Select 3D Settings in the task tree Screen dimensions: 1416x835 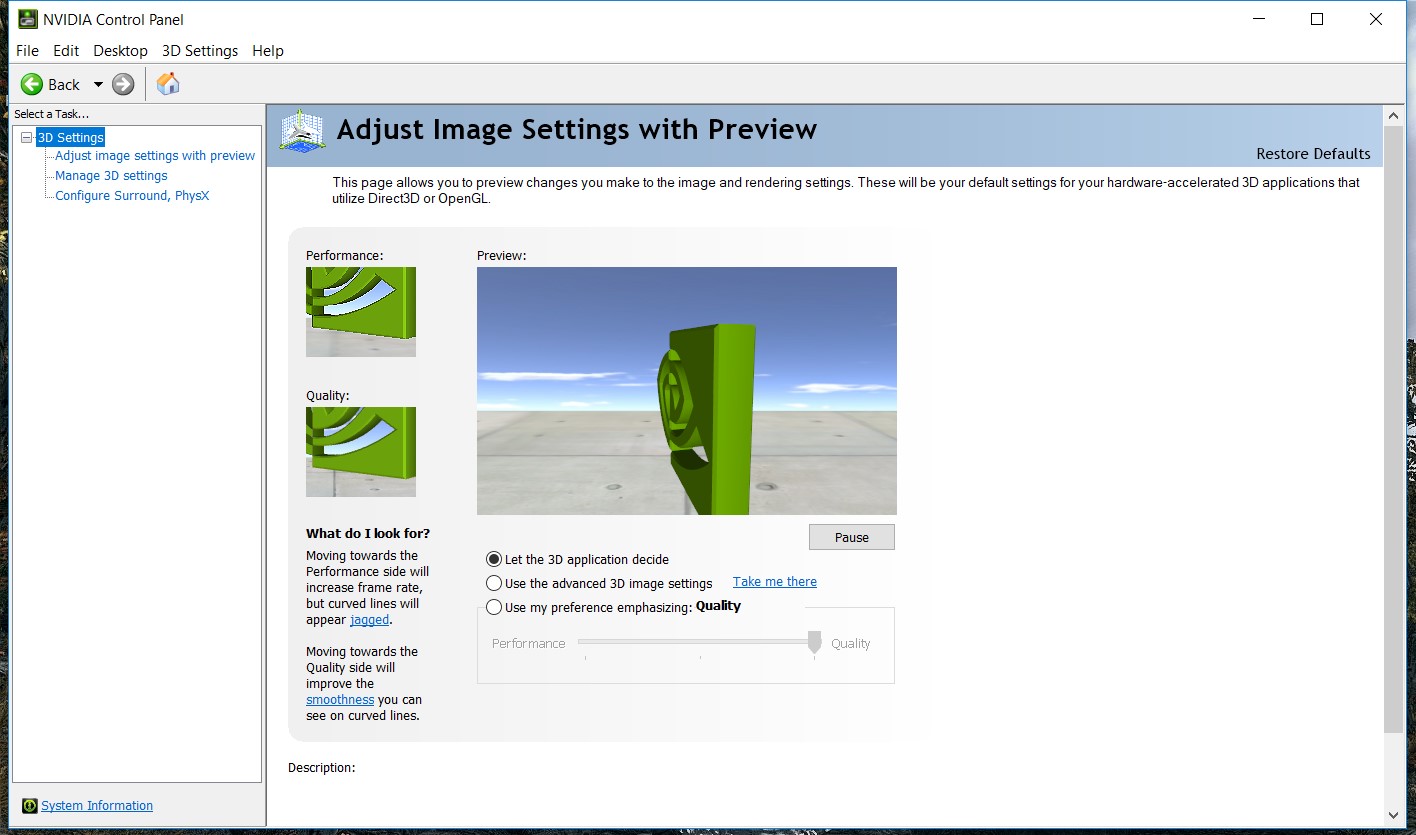70,138
